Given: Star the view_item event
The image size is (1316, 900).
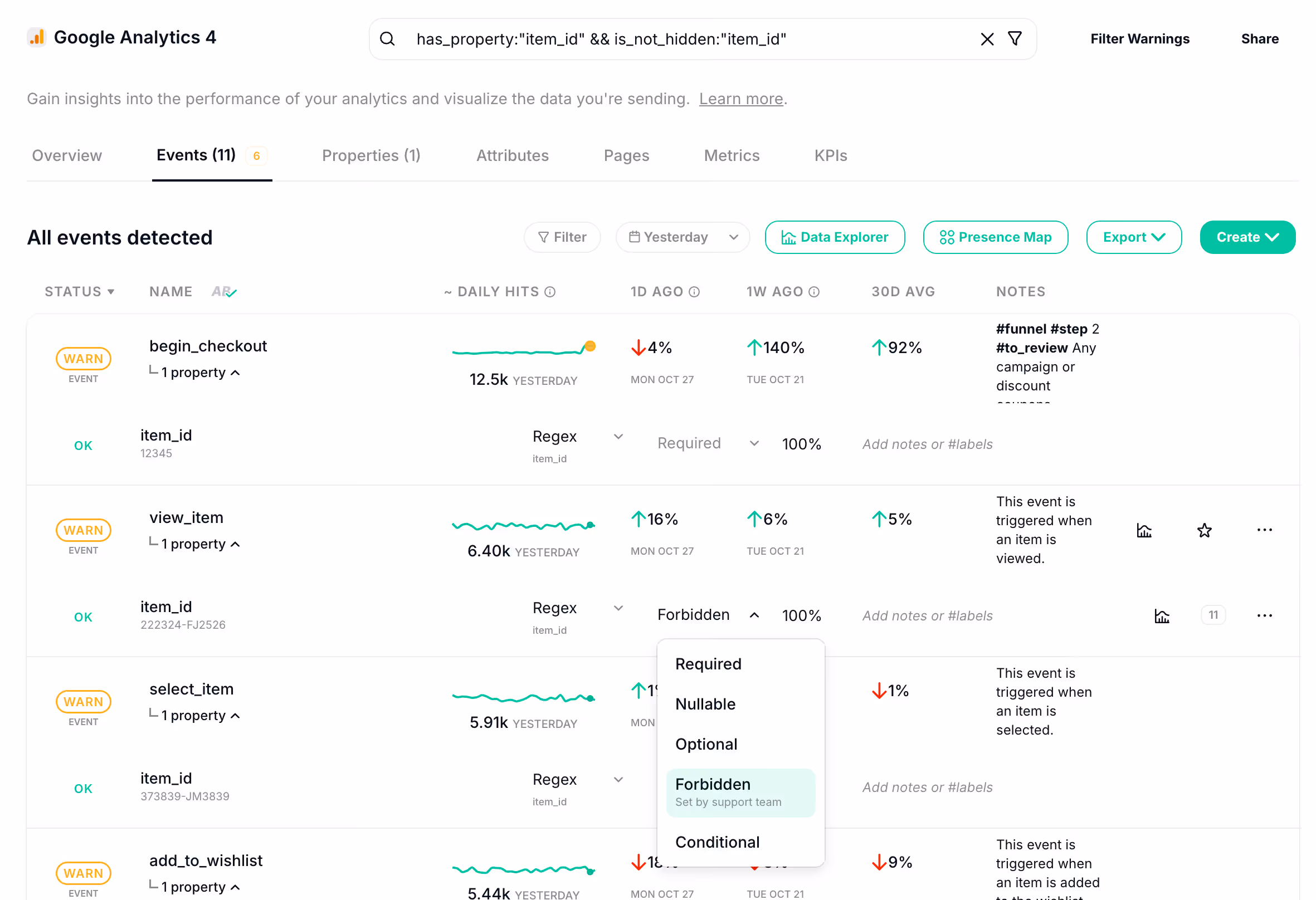Looking at the screenshot, I should 1204,530.
